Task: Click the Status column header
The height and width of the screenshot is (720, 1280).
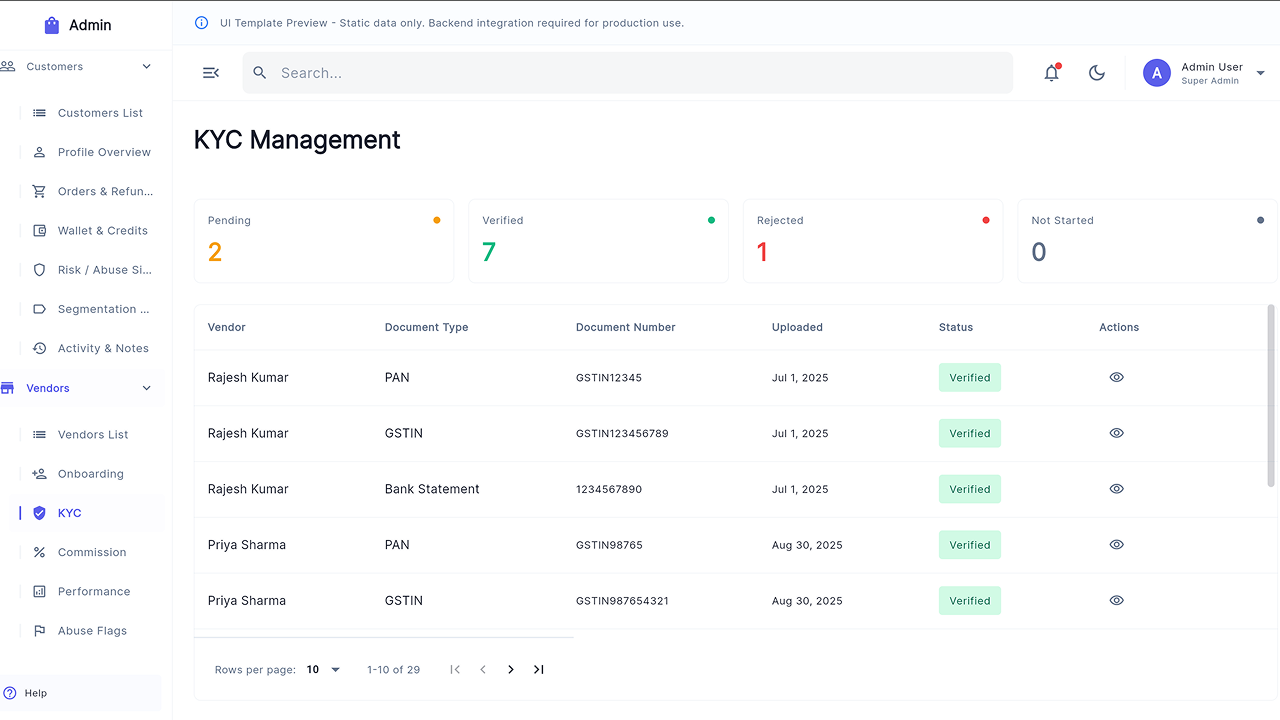Action: (x=956, y=327)
